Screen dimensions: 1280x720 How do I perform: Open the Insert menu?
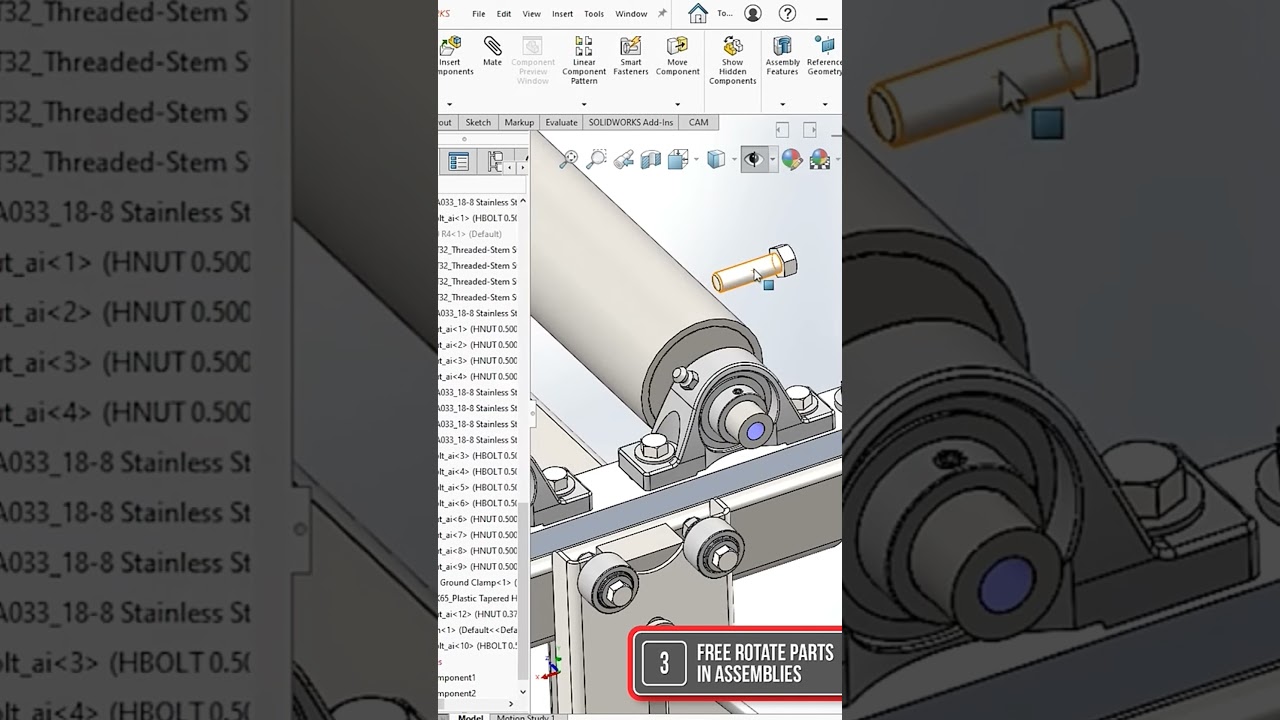tap(562, 14)
